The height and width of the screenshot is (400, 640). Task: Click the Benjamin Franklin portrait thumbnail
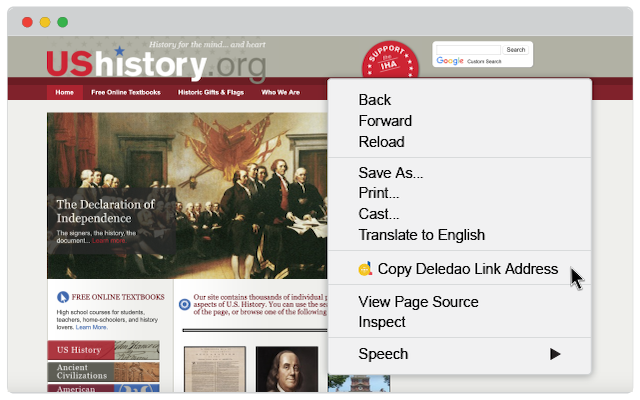[x=287, y=369]
